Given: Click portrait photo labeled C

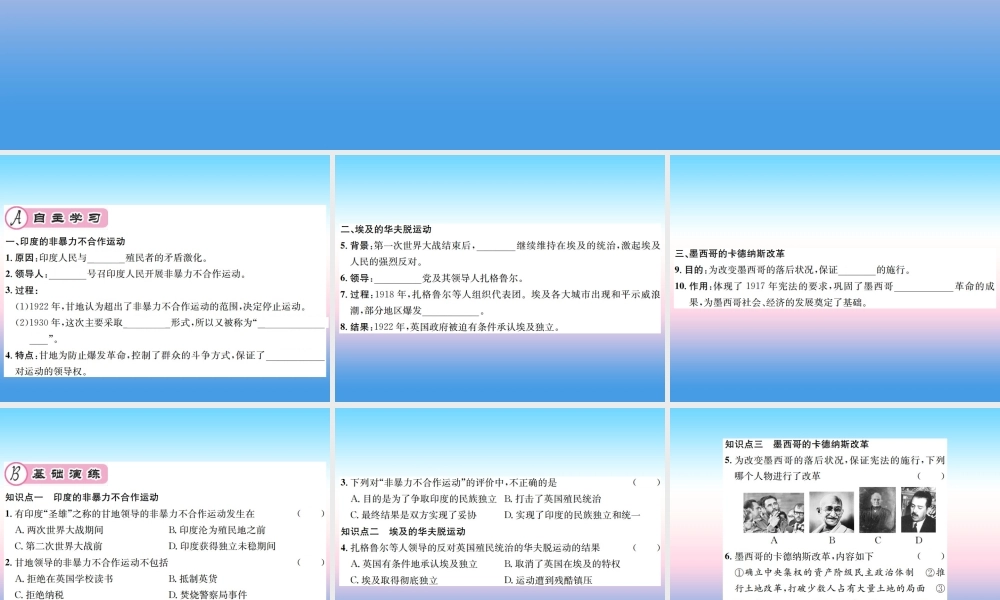Looking at the screenshot, I should tap(878, 510).
